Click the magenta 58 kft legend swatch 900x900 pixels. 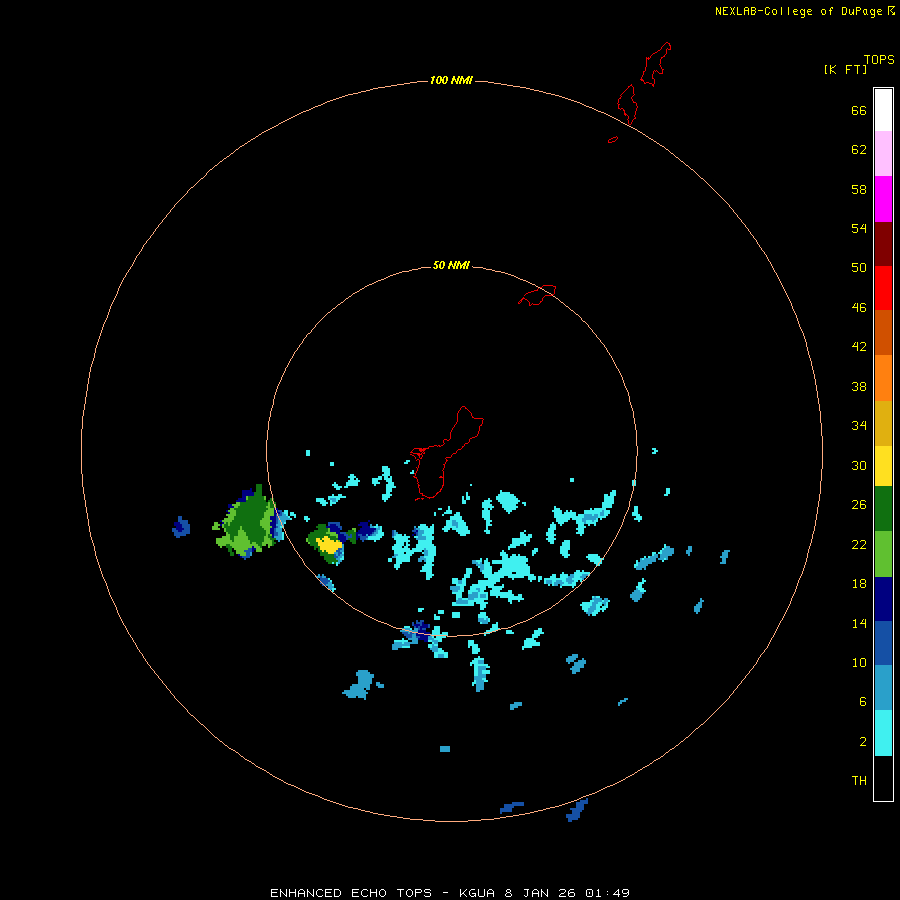pyautogui.click(x=883, y=199)
